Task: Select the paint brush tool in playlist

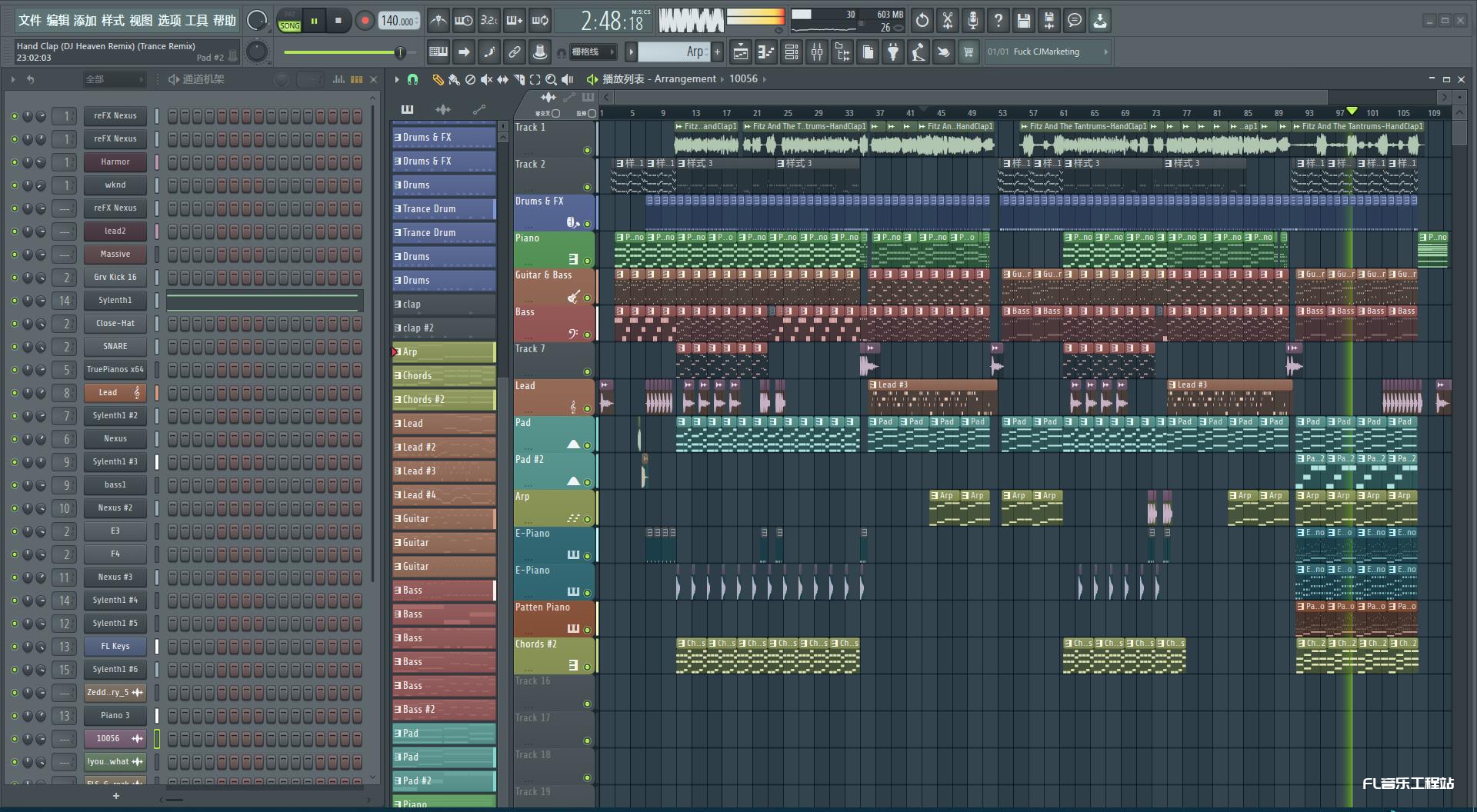Action: pos(454,79)
